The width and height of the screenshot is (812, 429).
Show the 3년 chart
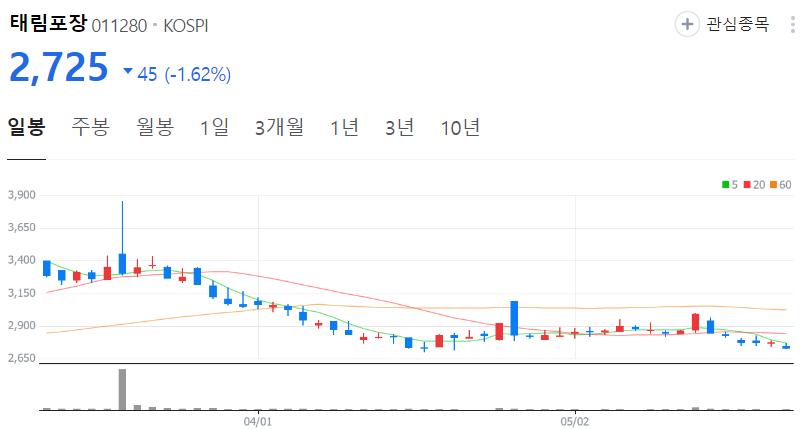click(399, 127)
